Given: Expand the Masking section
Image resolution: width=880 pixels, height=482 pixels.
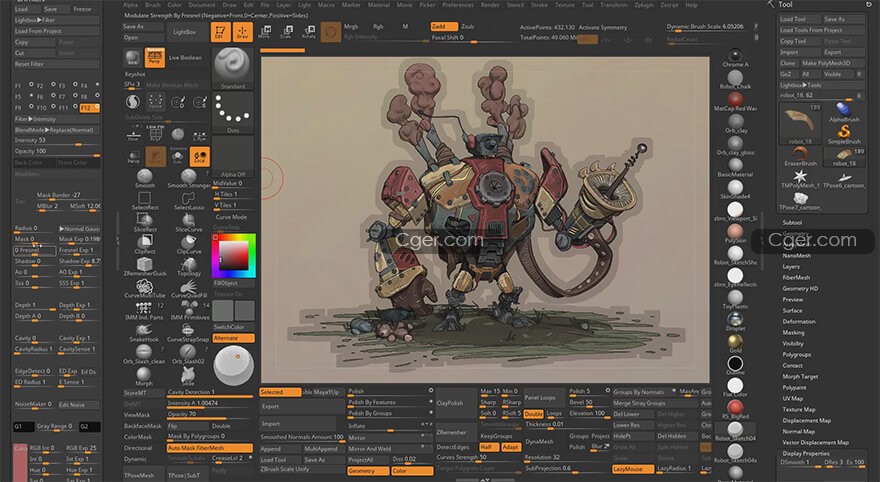Looking at the screenshot, I should (793, 333).
